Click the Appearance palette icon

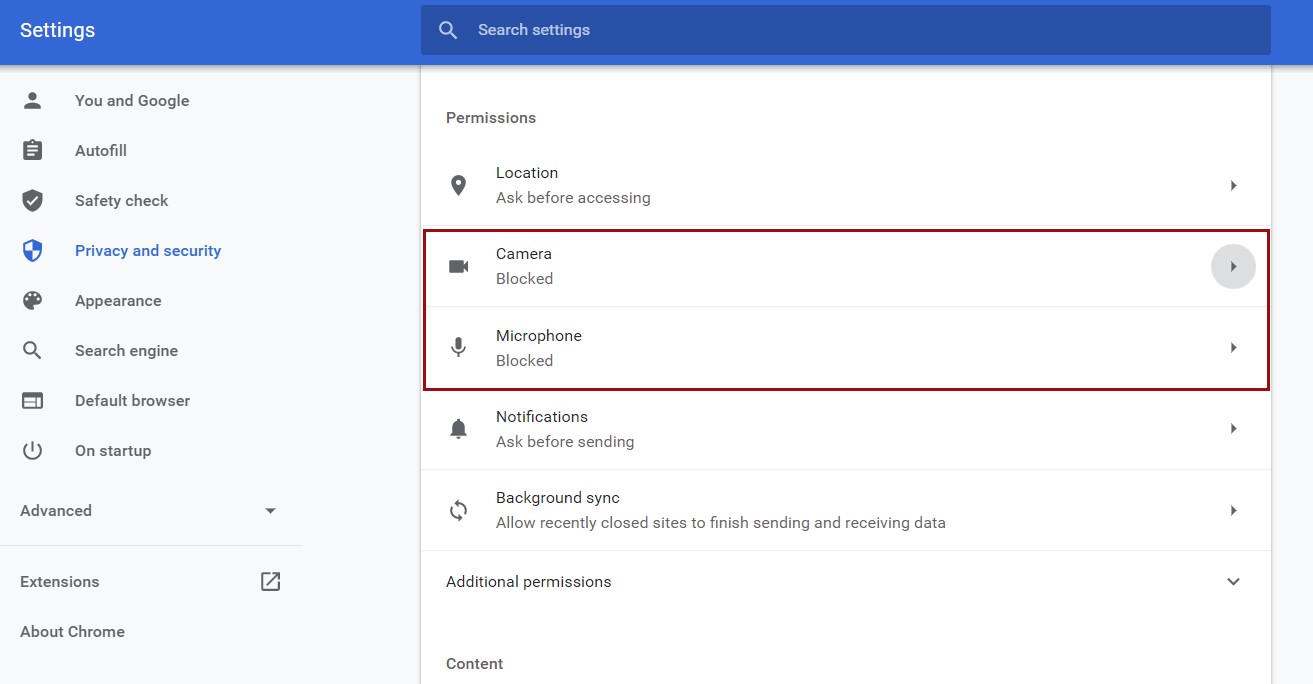pos(33,300)
